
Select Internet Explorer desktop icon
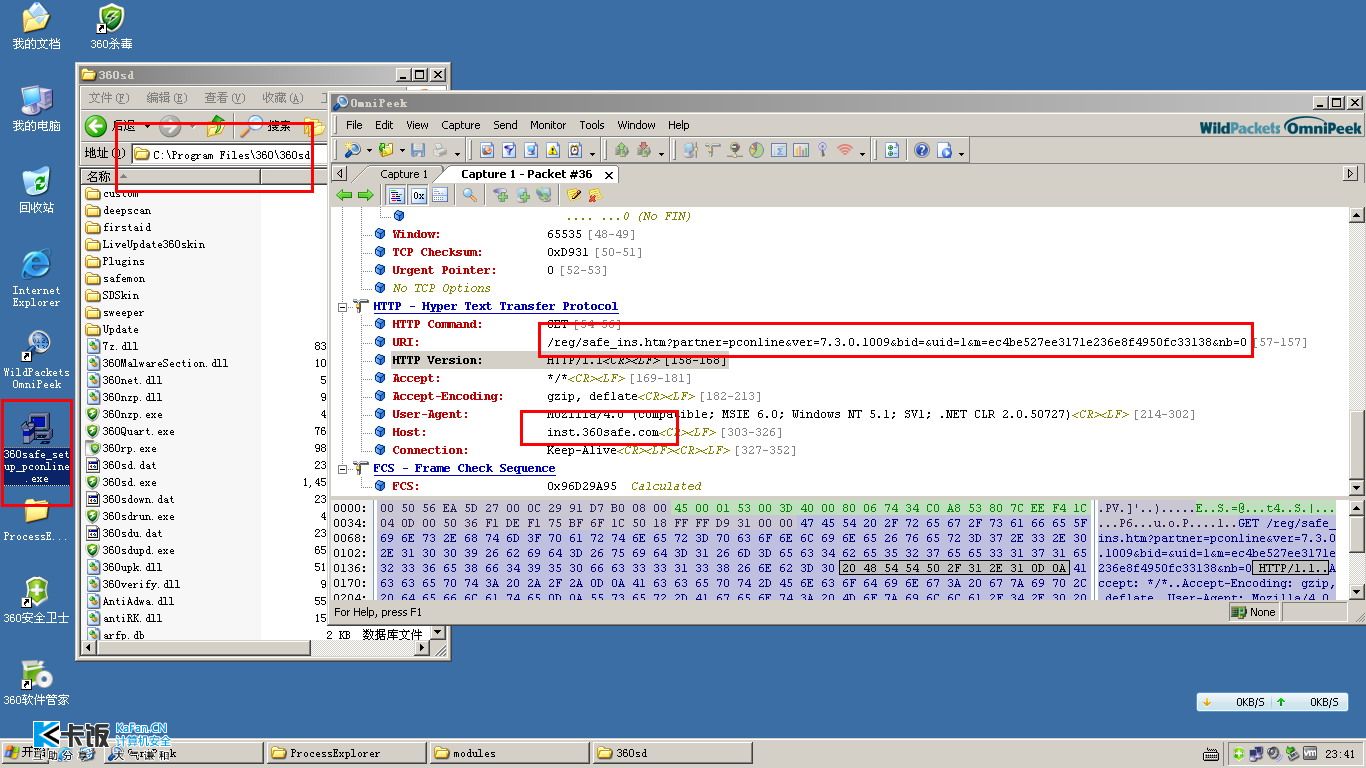(36, 278)
